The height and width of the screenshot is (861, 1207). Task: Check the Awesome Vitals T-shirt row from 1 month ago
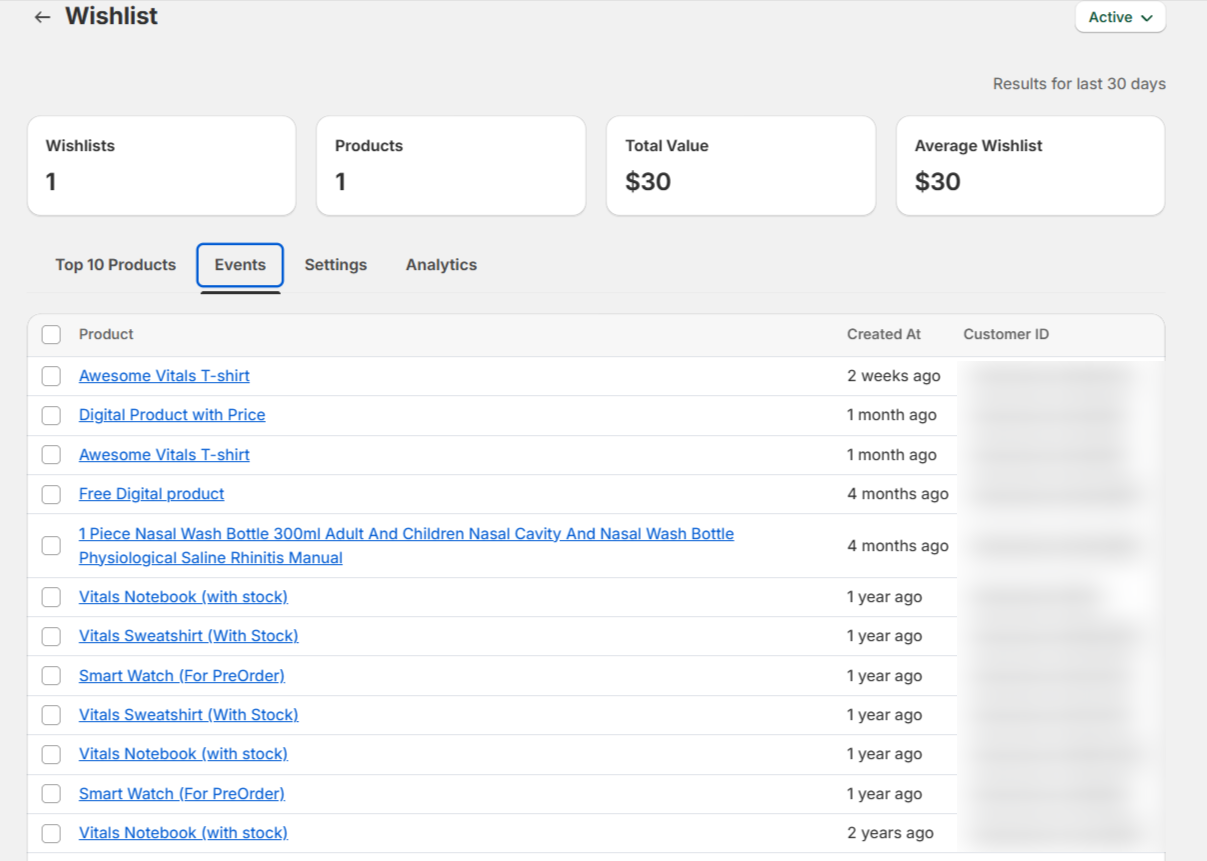tap(51, 455)
